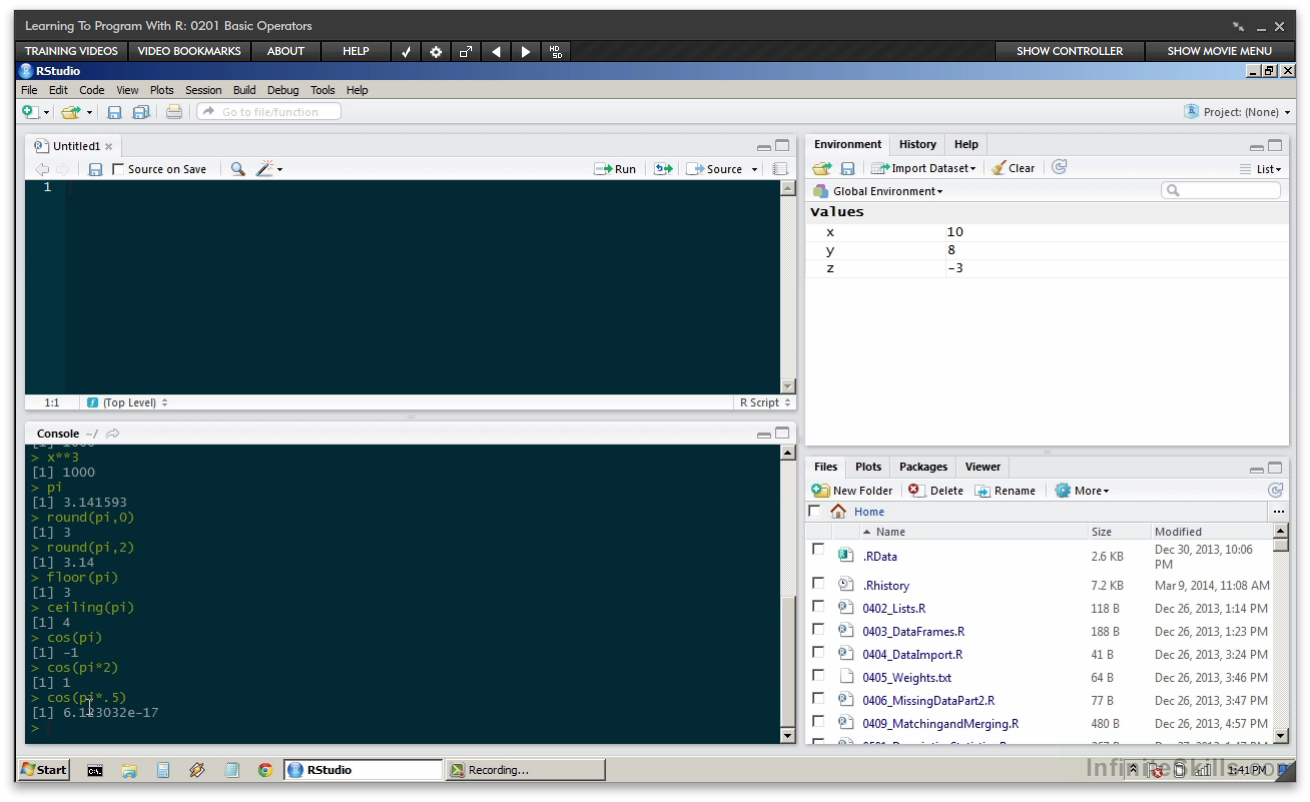Go to previous video with left arrow
The image size is (1310, 802).
pyautogui.click(x=496, y=51)
